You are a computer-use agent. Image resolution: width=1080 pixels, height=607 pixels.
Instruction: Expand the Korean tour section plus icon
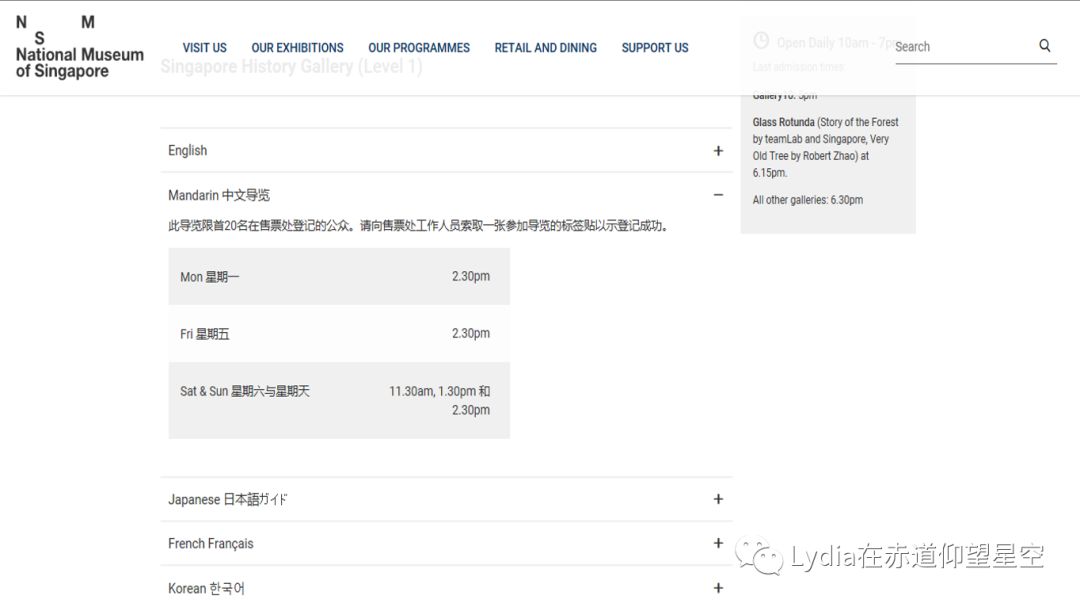point(718,588)
